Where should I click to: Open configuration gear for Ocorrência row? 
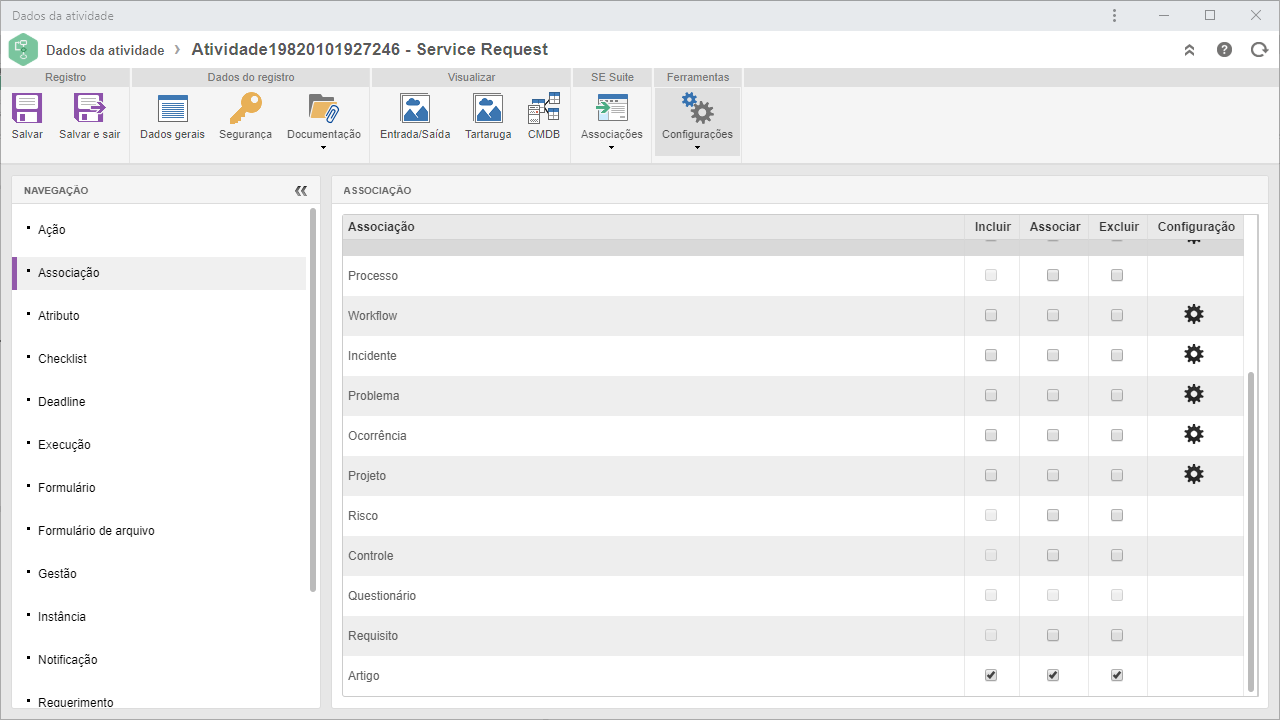click(x=1193, y=434)
